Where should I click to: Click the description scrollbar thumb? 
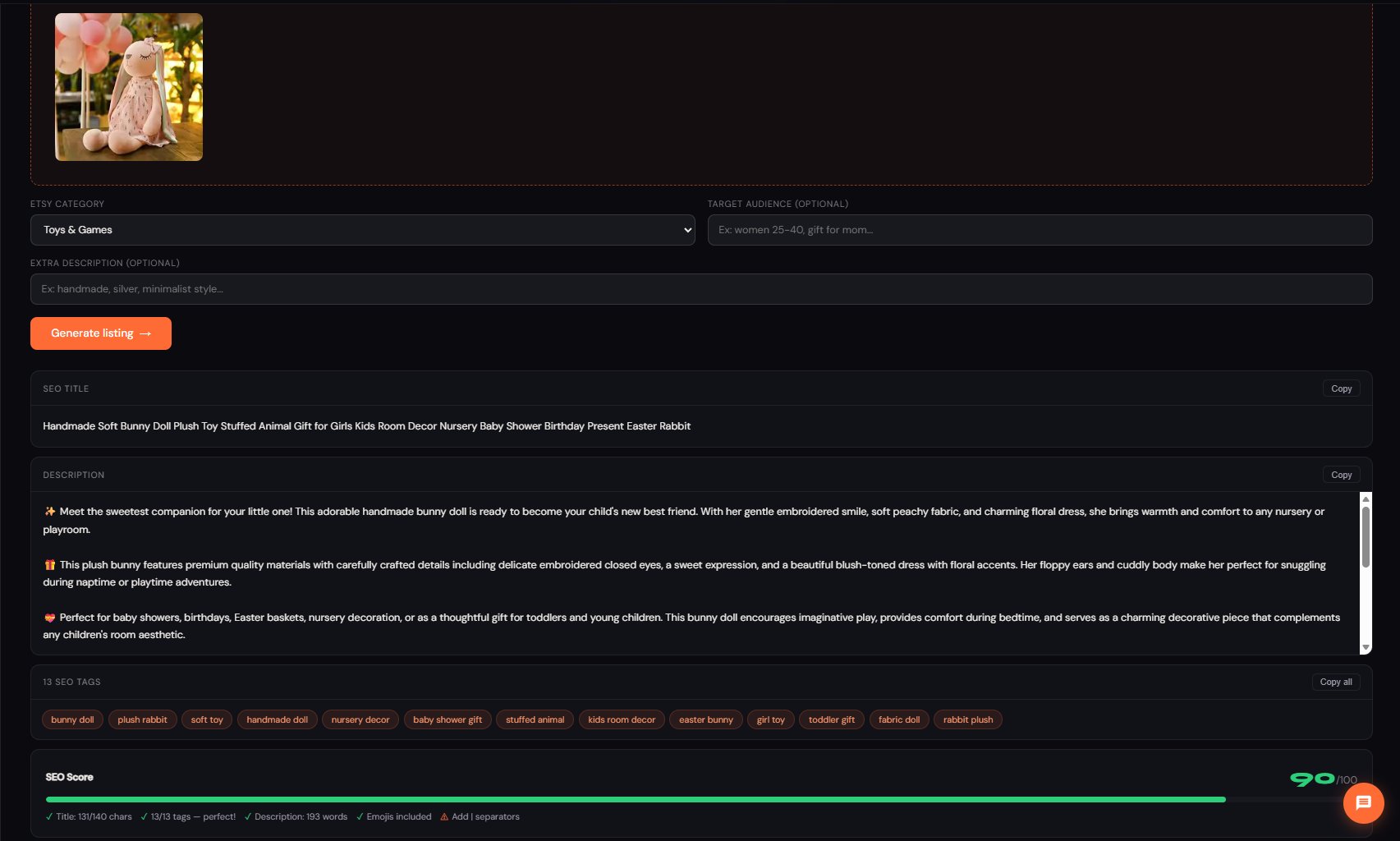pos(1366,537)
